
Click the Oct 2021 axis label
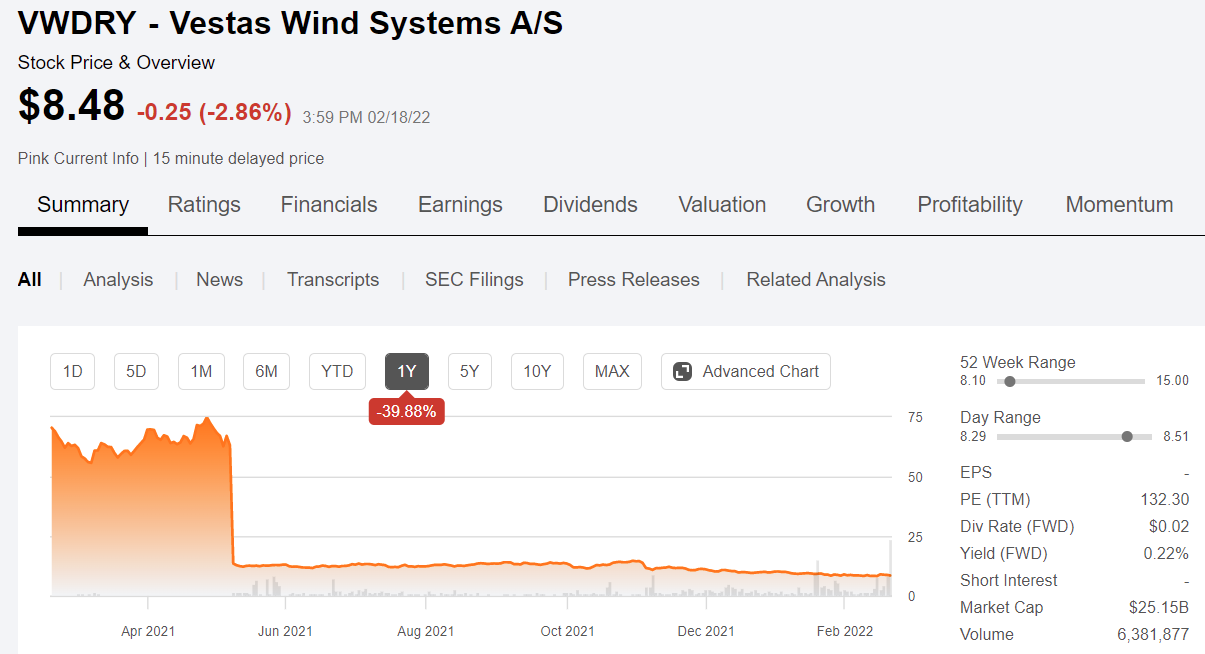(567, 631)
